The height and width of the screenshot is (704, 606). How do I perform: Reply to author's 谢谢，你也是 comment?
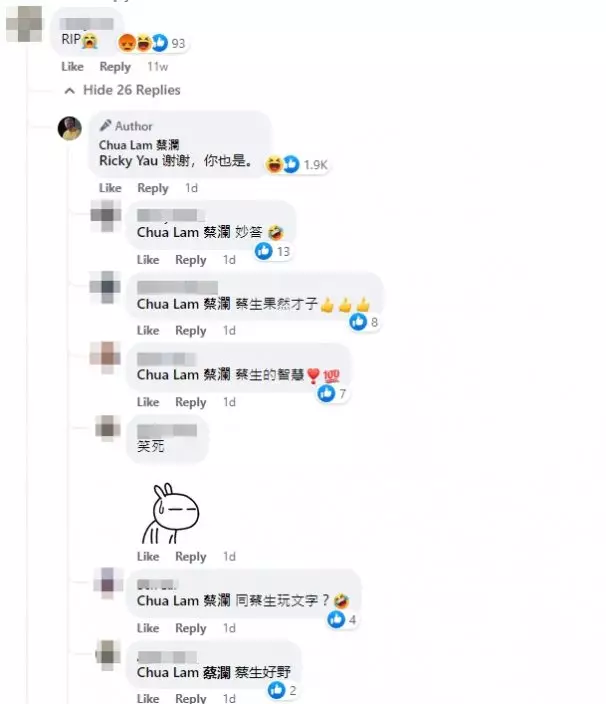click(153, 188)
